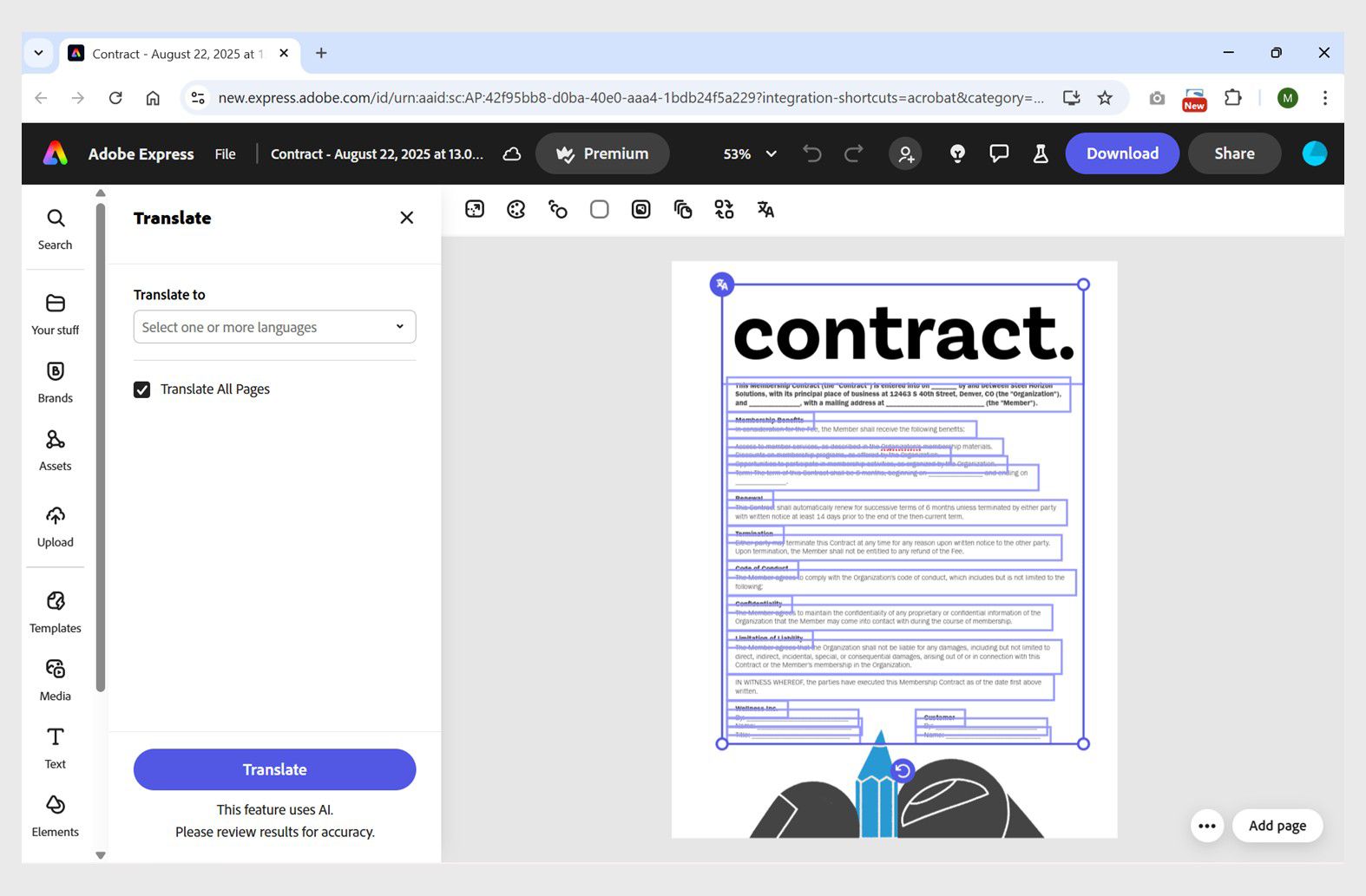The width and height of the screenshot is (1366, 896).
Task: Bookmark this page with star icon
Action: tap(1105, 98)
